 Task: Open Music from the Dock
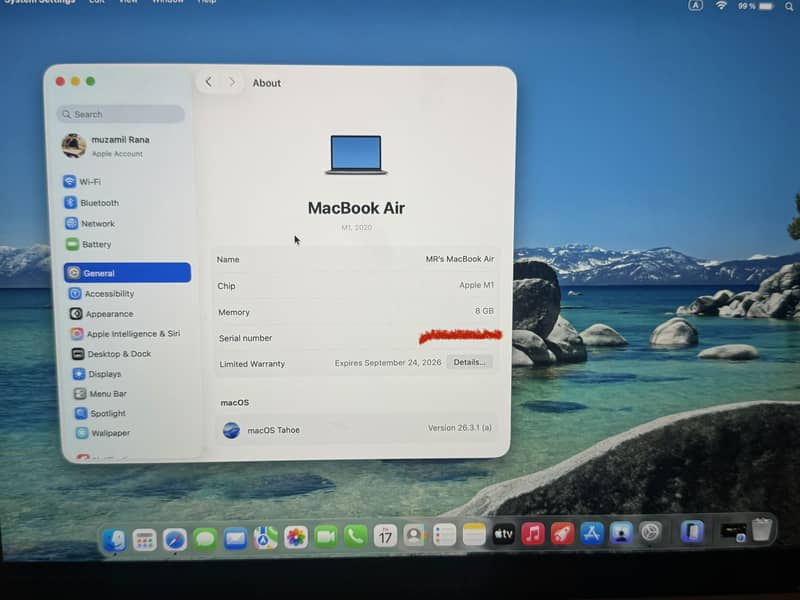pyautogui.click(x=533, y=534)
